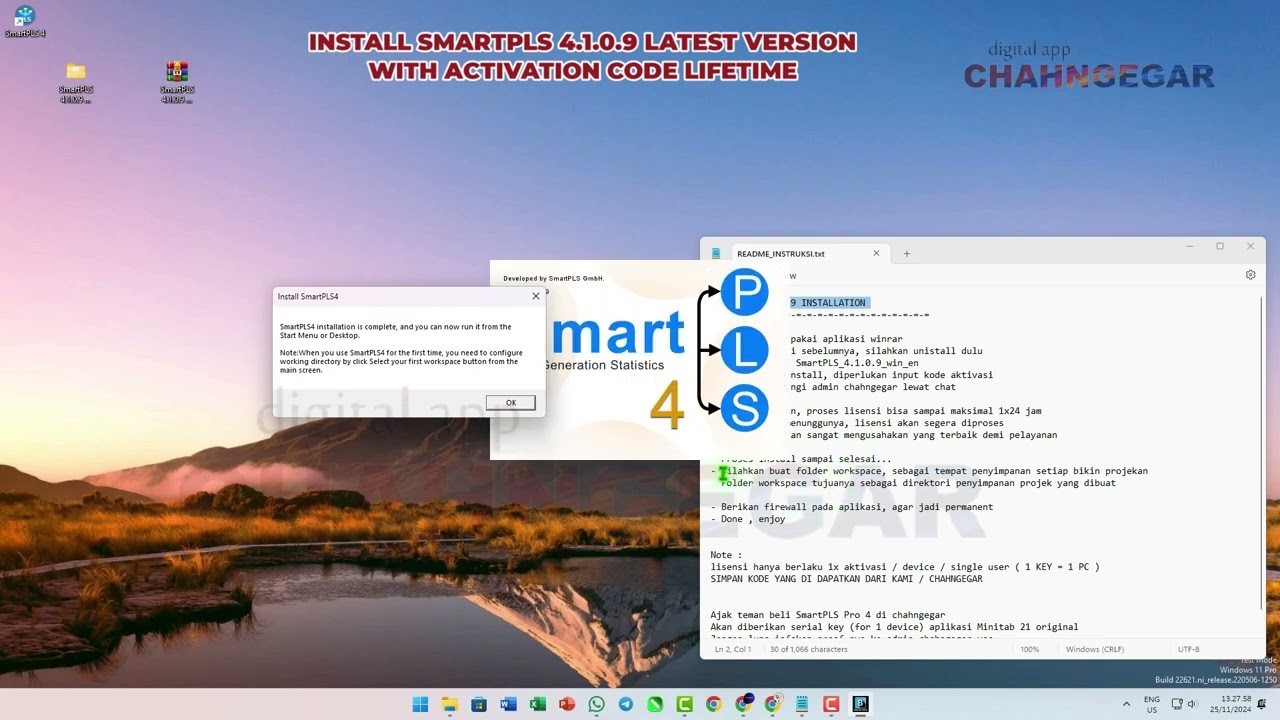Click 'Note :' line in Notepad

(x=727, y=555)
